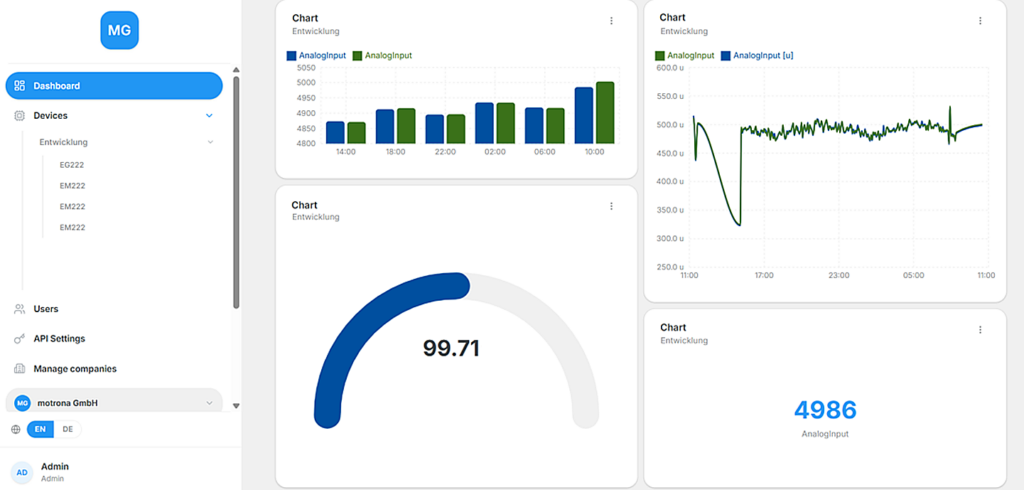Select the EG222 device
1024x490 pixels.
[x=72, y=165]
